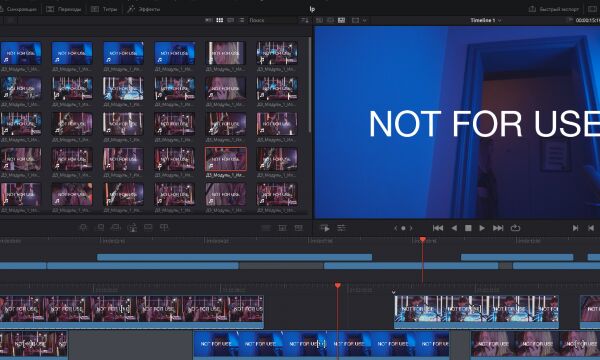Switch media pool to thumbnail grid view

tap(220, 20)
